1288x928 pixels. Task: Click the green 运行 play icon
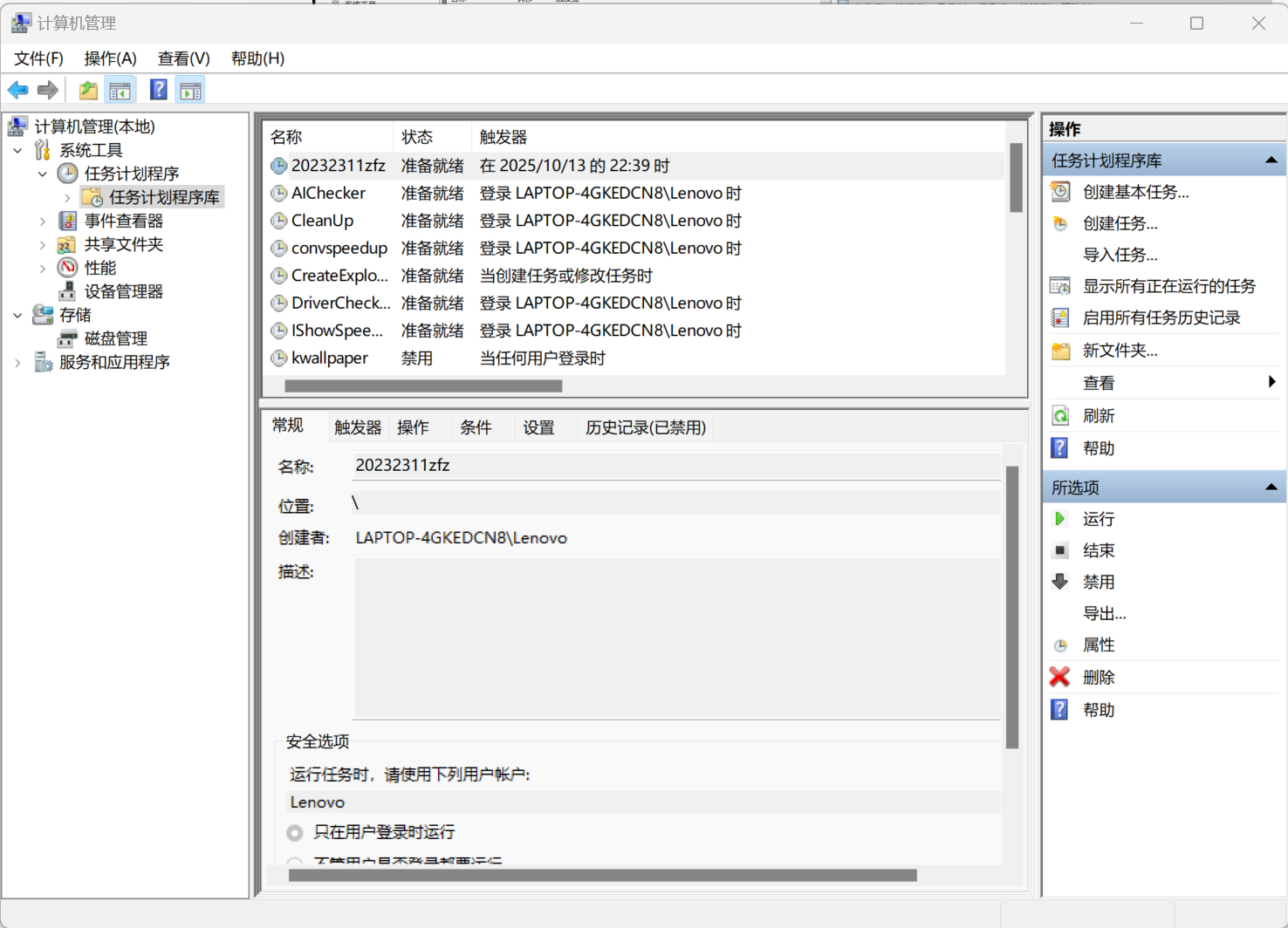1060,519
